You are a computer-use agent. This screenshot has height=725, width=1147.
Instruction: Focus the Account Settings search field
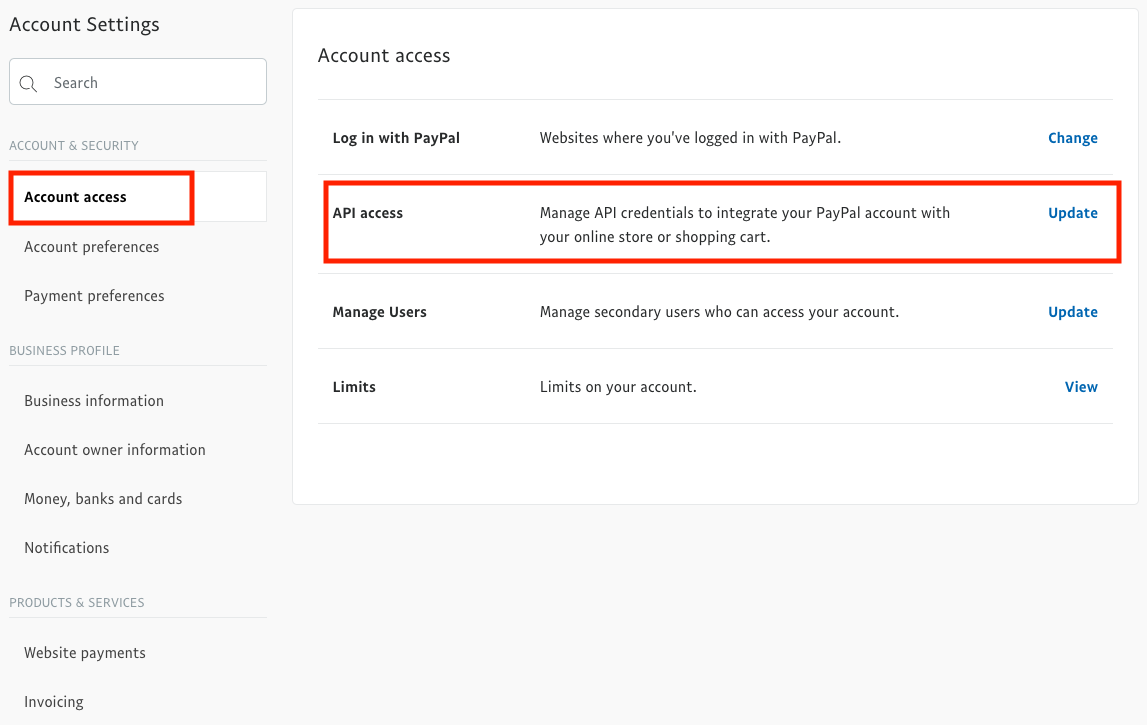pos(138,82)
